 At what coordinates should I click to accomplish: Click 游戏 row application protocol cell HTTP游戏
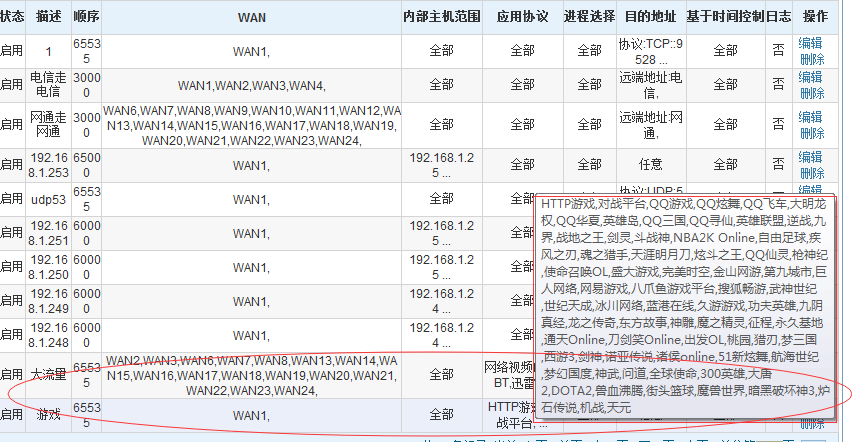pyautogui.click(x=509, y=415)
